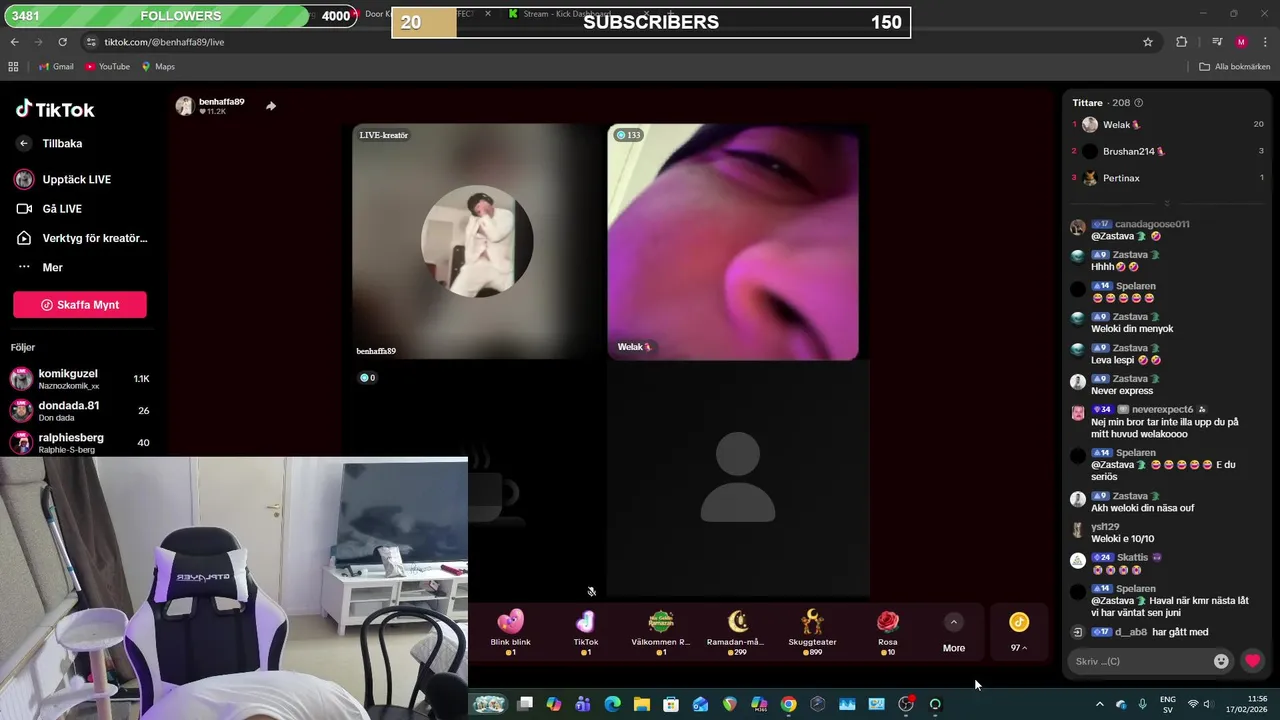Collapse the viewer ranking list divider arrow
Screen dimensions: 1280x720
(x=1167, y=204)
